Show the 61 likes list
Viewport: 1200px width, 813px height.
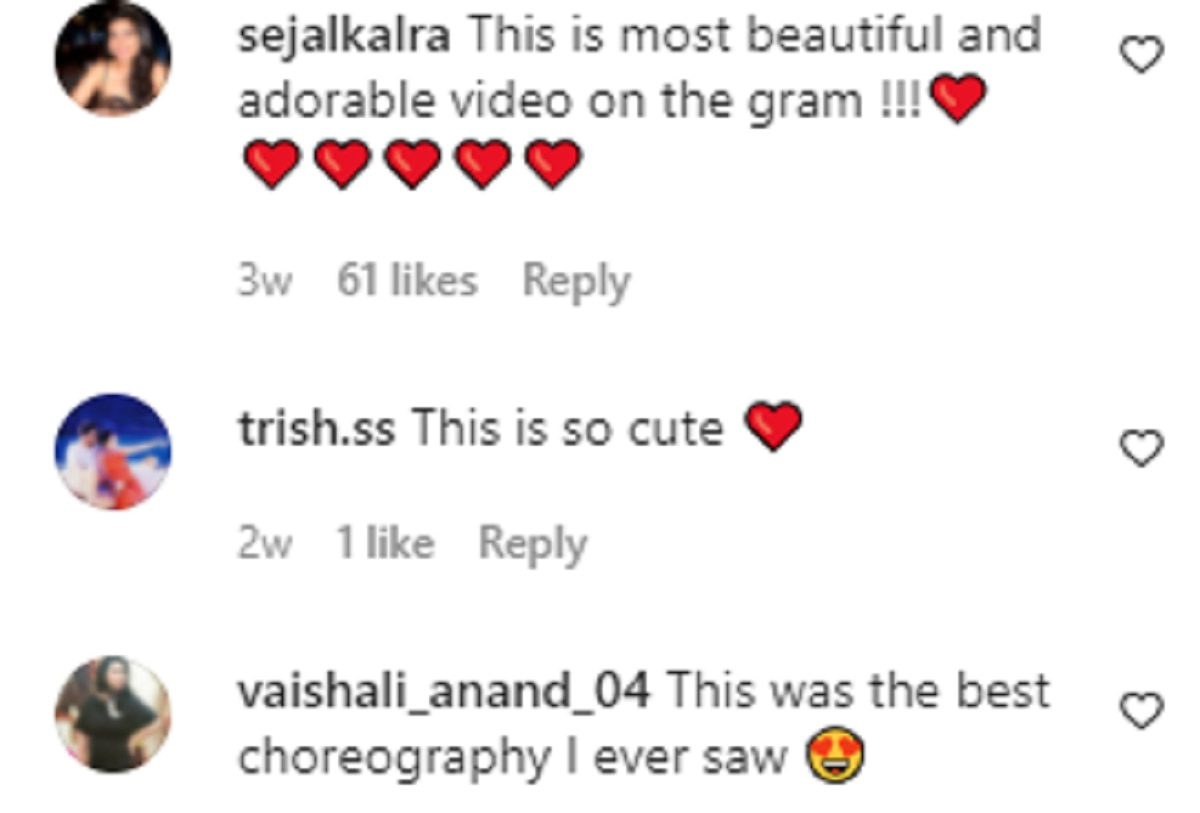(x=407, y=282)
